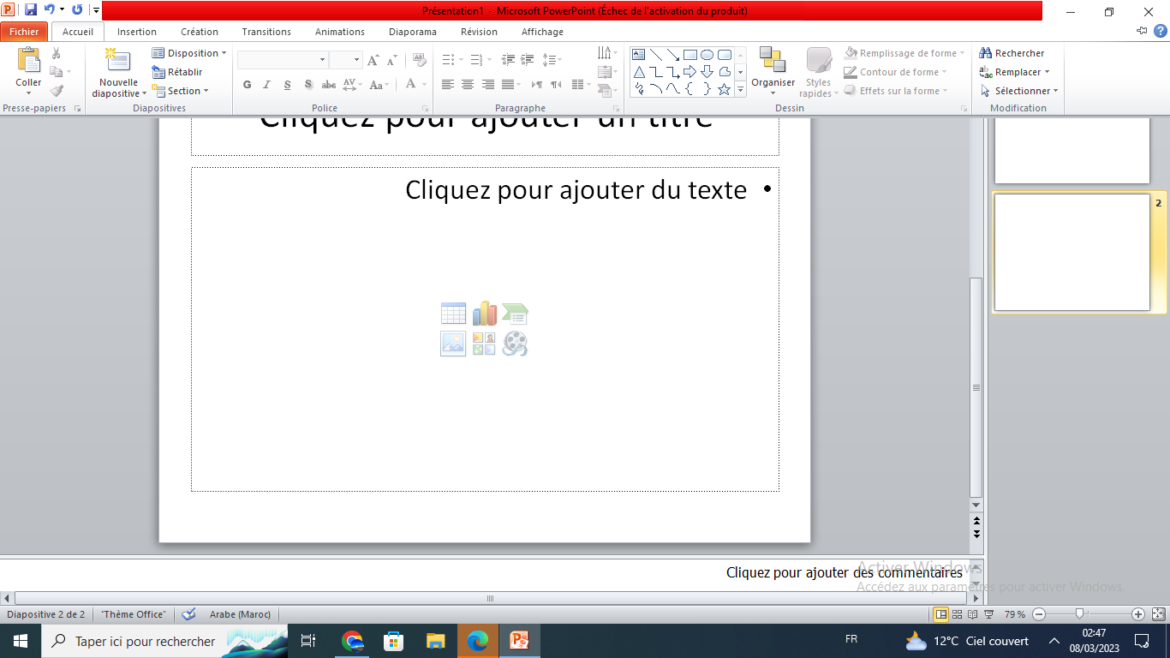Image resolution: width=1170 pixels, height=658 pixels.
Task: Increase font size with the A-up icon
Action: tap(373, 60)
